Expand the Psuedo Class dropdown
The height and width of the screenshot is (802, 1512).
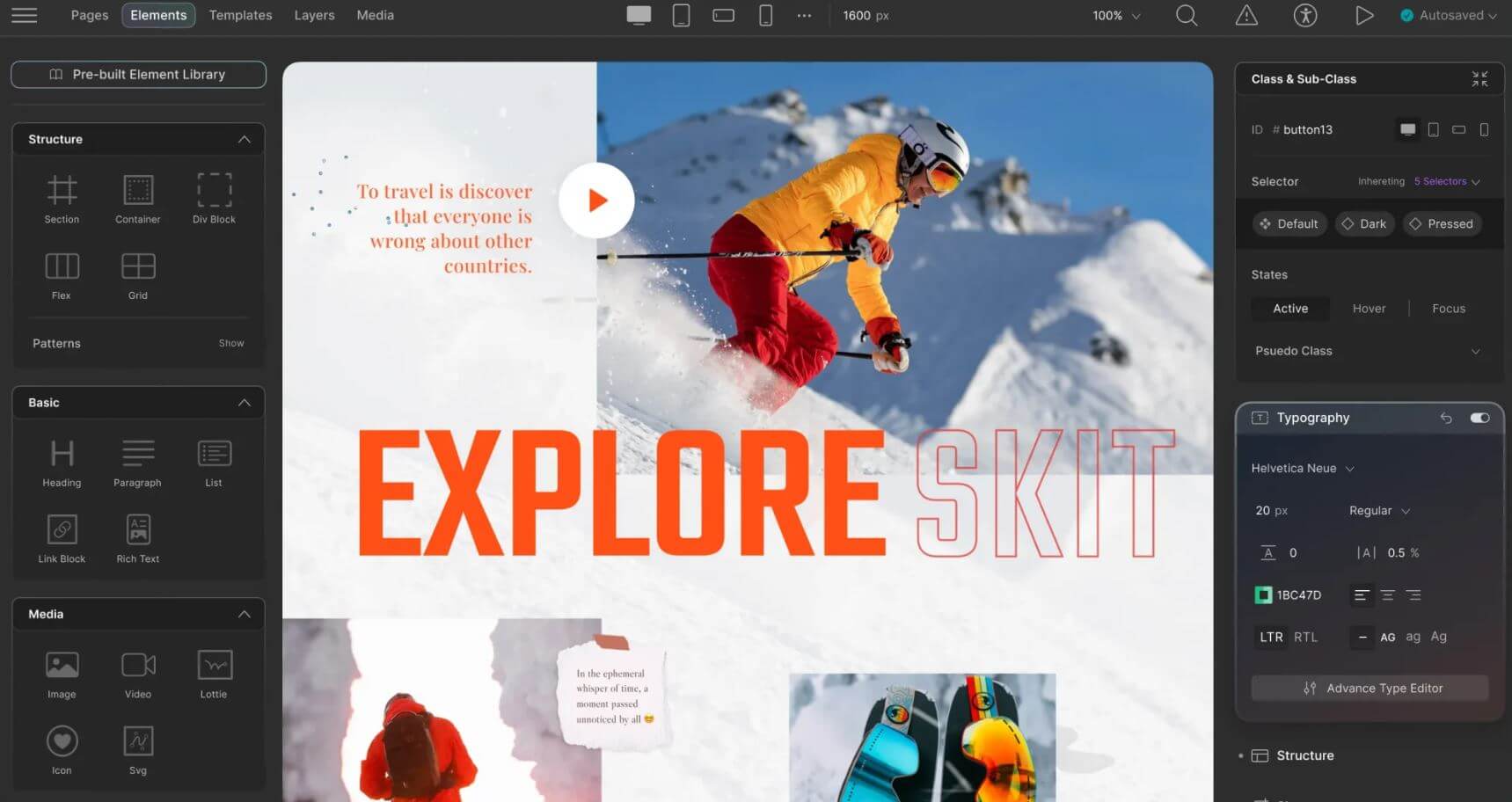coord(1368,351)
